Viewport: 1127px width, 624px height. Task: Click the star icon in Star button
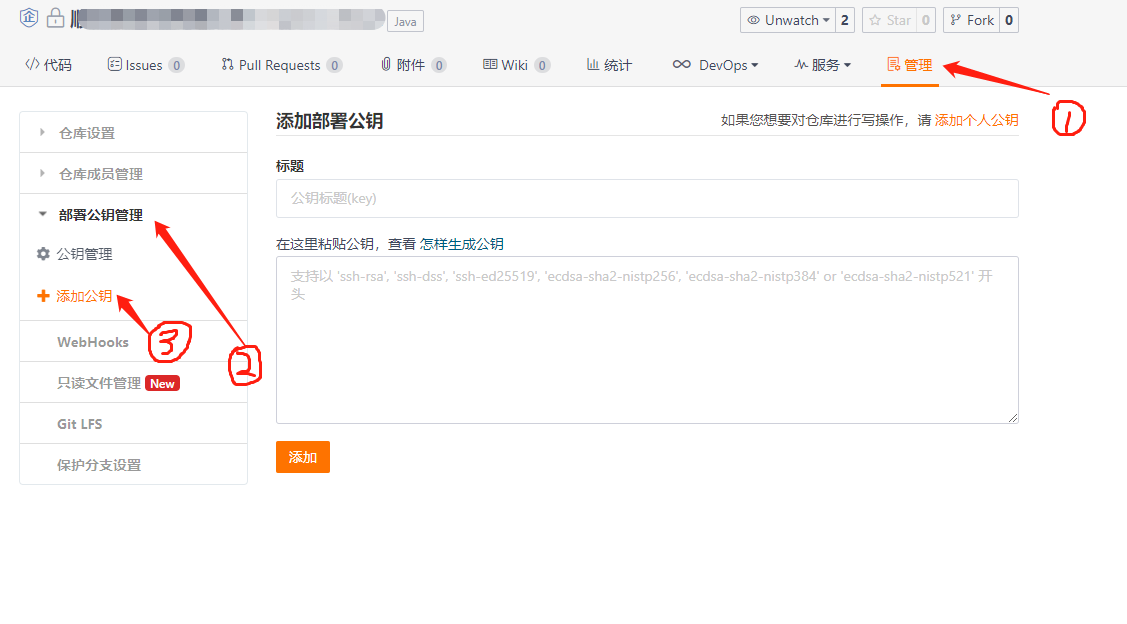click(x=875, y=20)
